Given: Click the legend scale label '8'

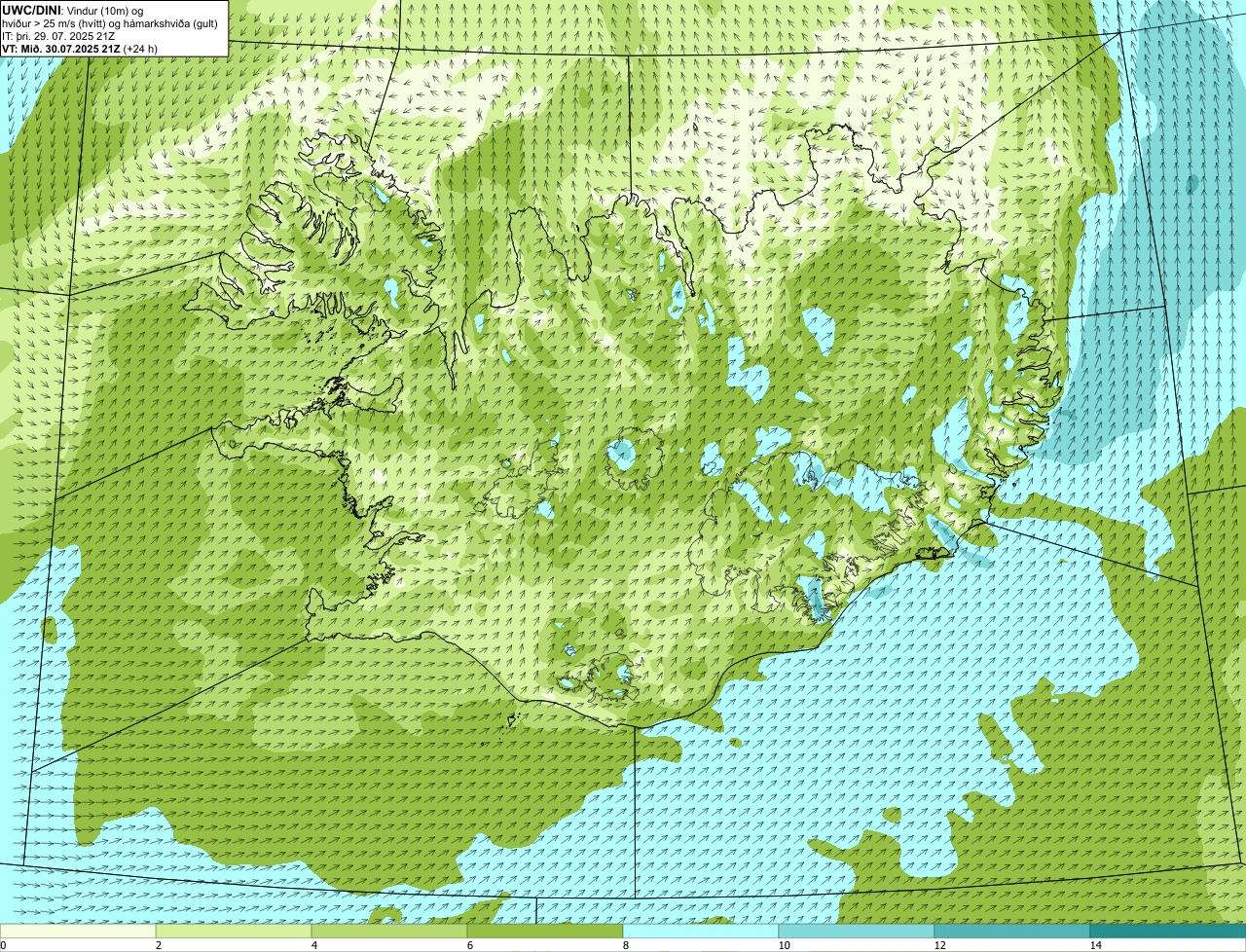Looking at the screenshot, I should click(x=626, y=945).
